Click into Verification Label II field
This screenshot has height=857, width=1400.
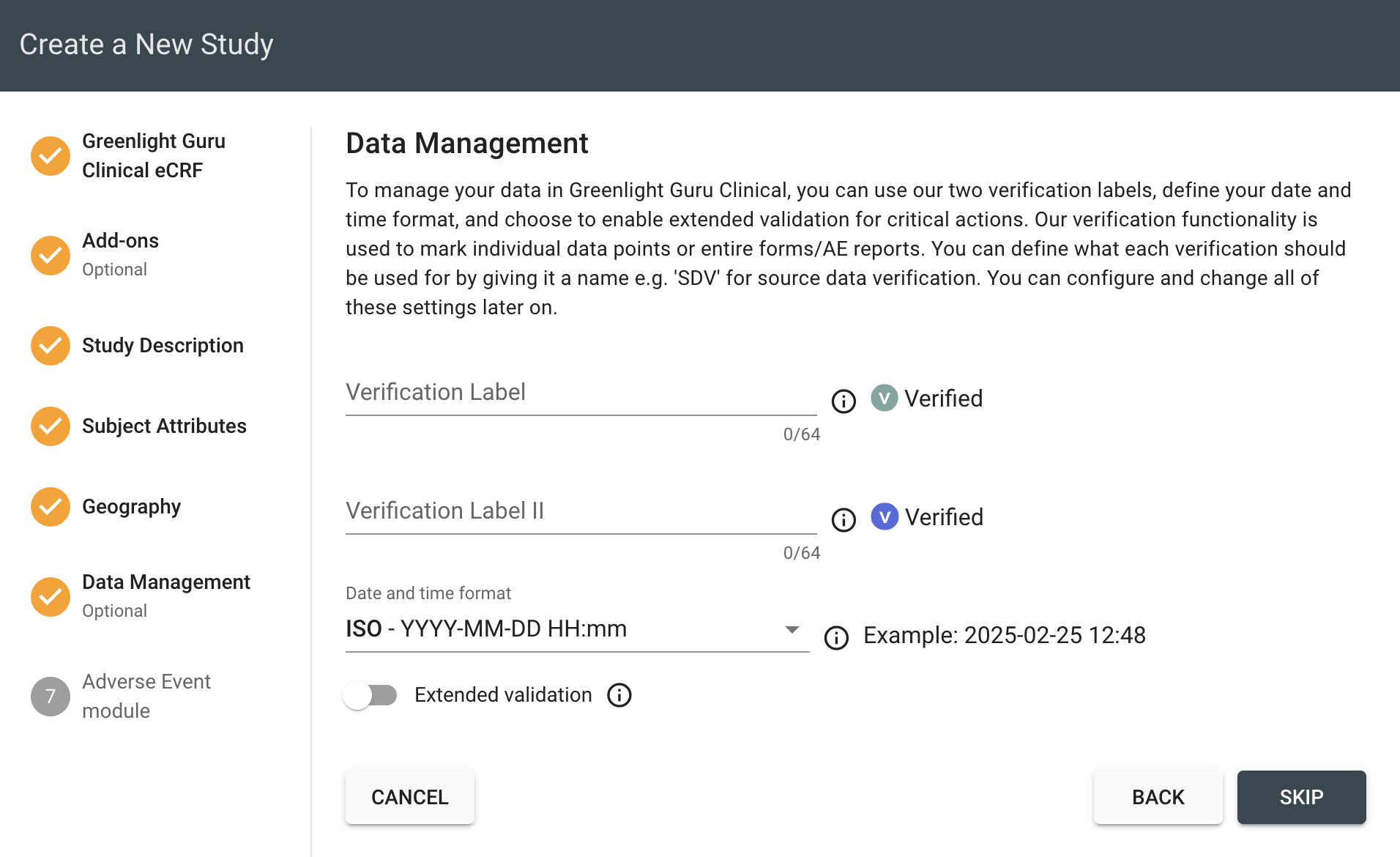coord(580,512)
